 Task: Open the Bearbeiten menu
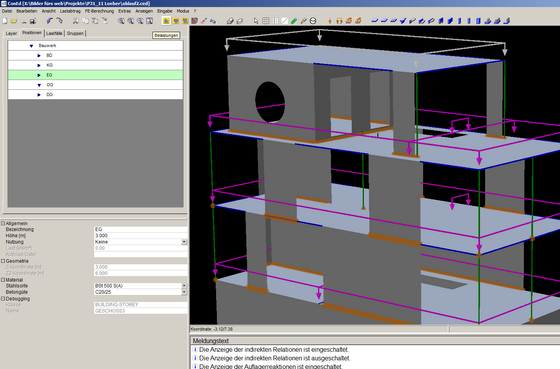point(26,11)
